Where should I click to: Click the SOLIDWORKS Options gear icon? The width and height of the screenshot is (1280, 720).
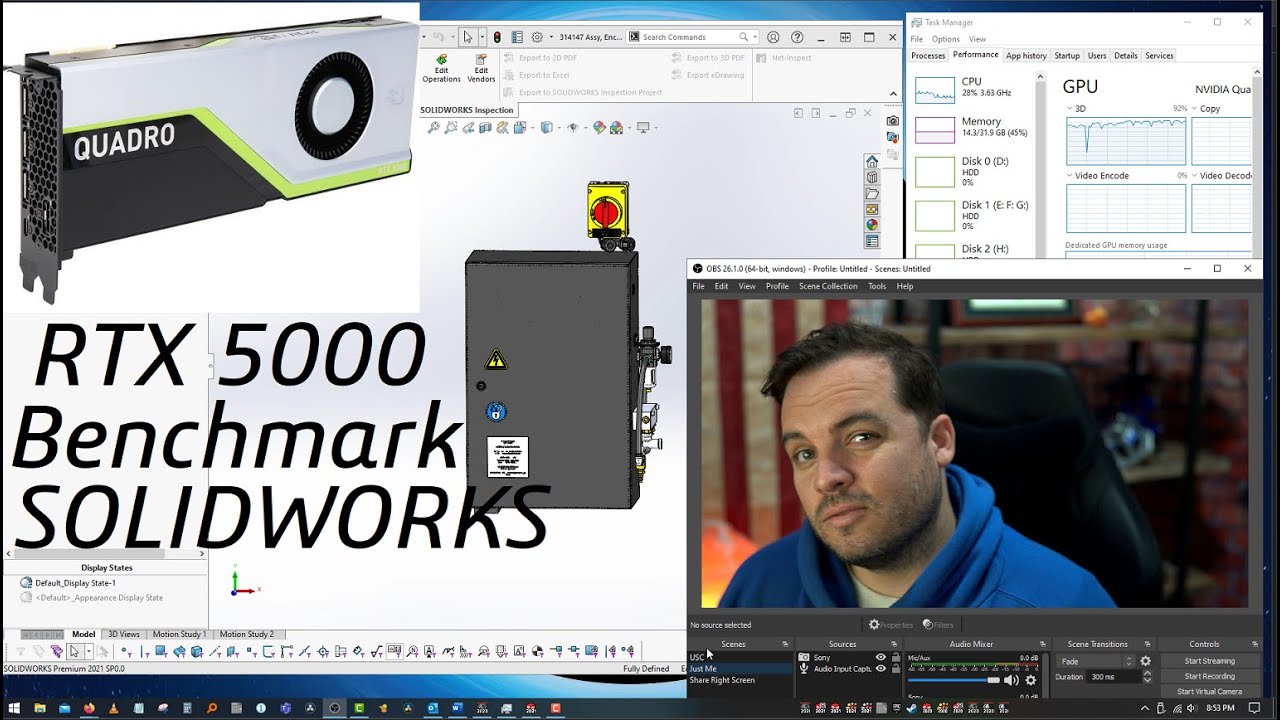(537, 37)
